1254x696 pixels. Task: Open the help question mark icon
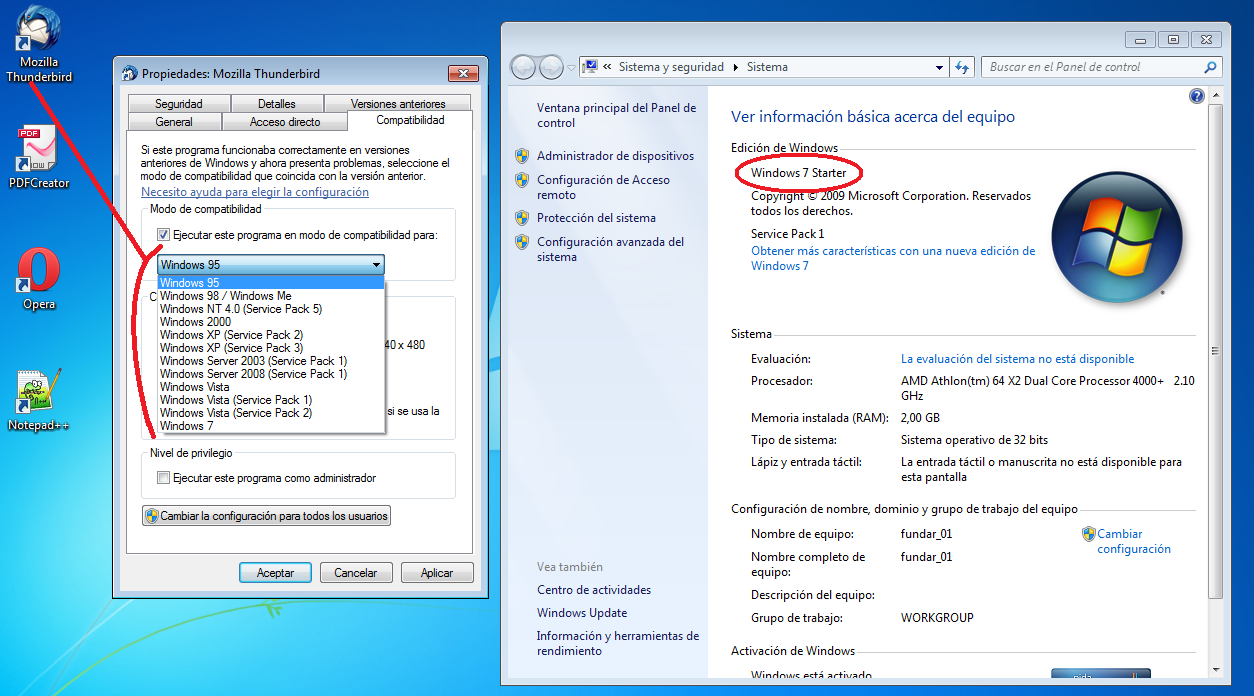tap(1197, 96)
